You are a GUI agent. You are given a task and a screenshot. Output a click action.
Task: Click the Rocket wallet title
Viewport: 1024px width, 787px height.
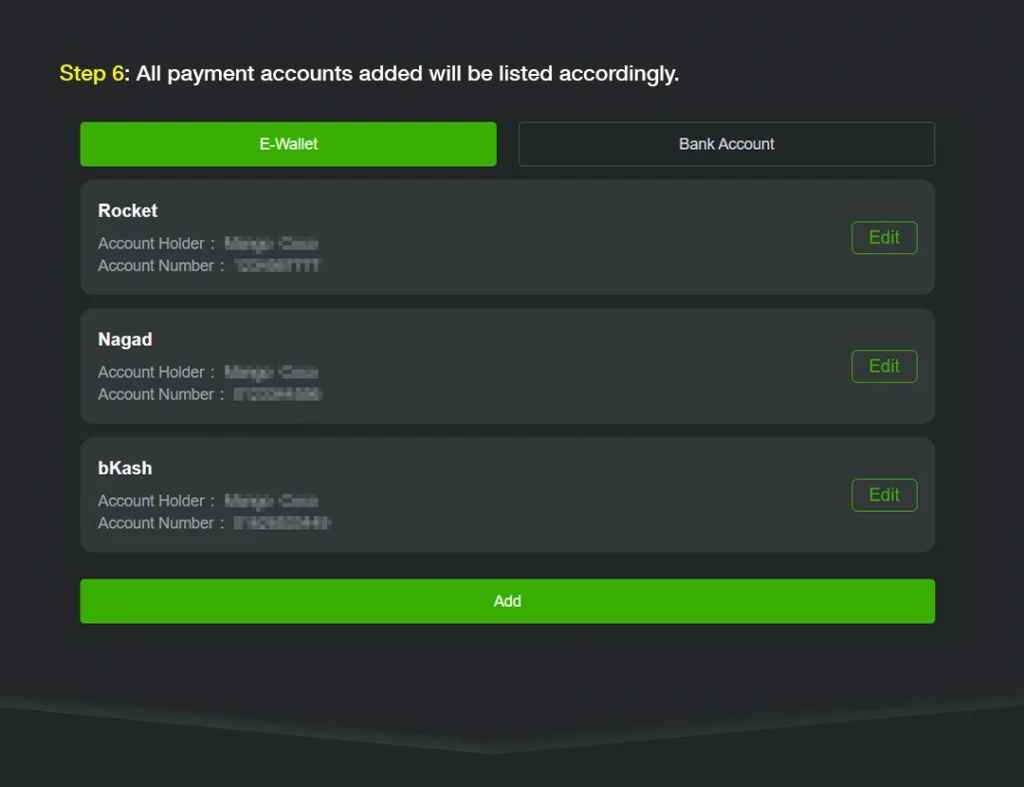click(x=127, y=210)
